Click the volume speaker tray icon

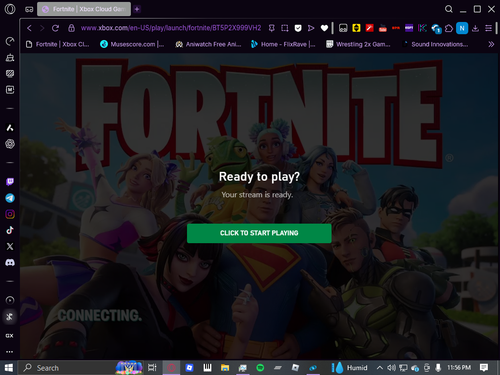(391, 368)
